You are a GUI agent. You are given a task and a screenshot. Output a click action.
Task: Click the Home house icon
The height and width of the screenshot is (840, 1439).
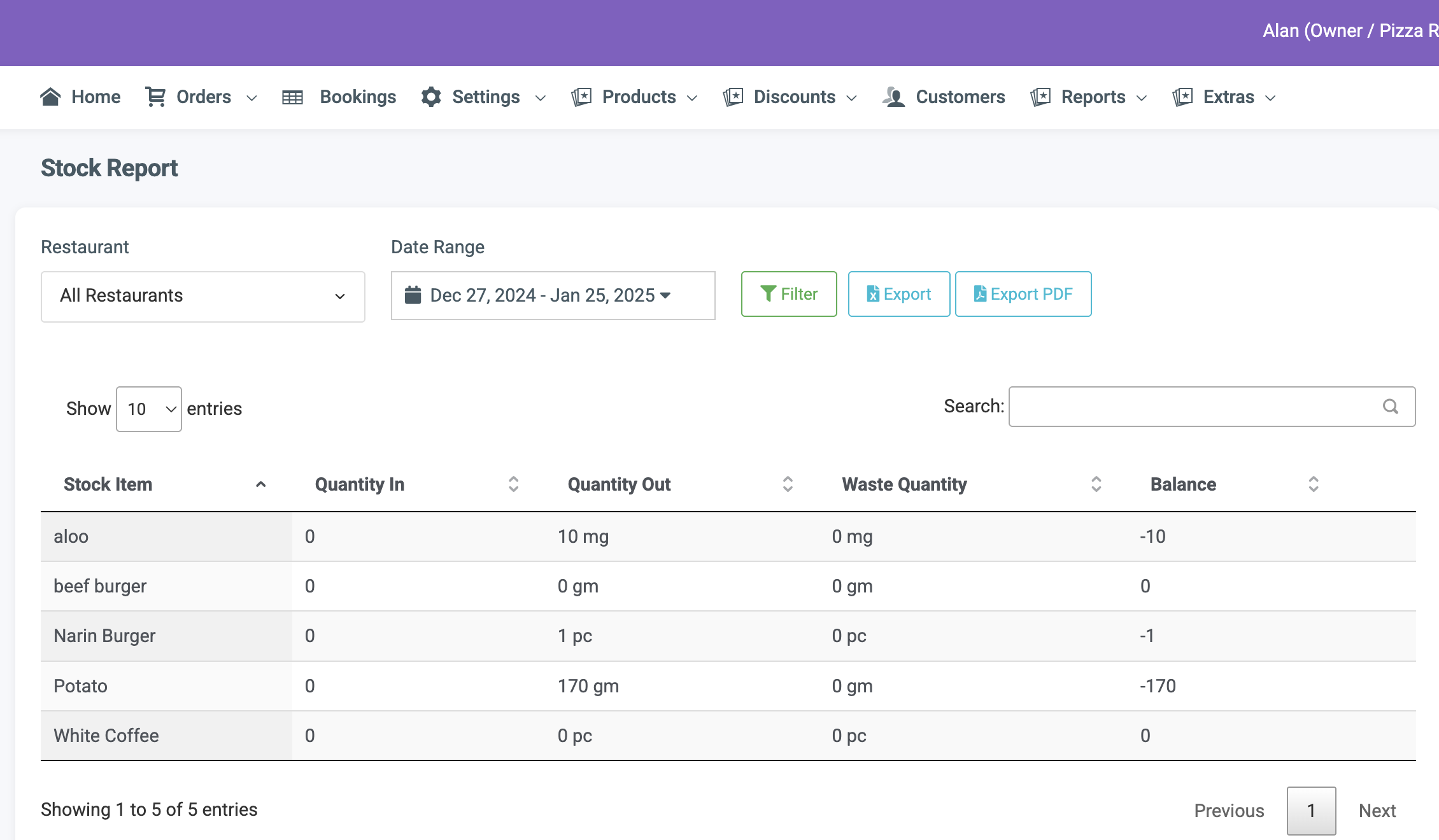(x=50, y=97)
